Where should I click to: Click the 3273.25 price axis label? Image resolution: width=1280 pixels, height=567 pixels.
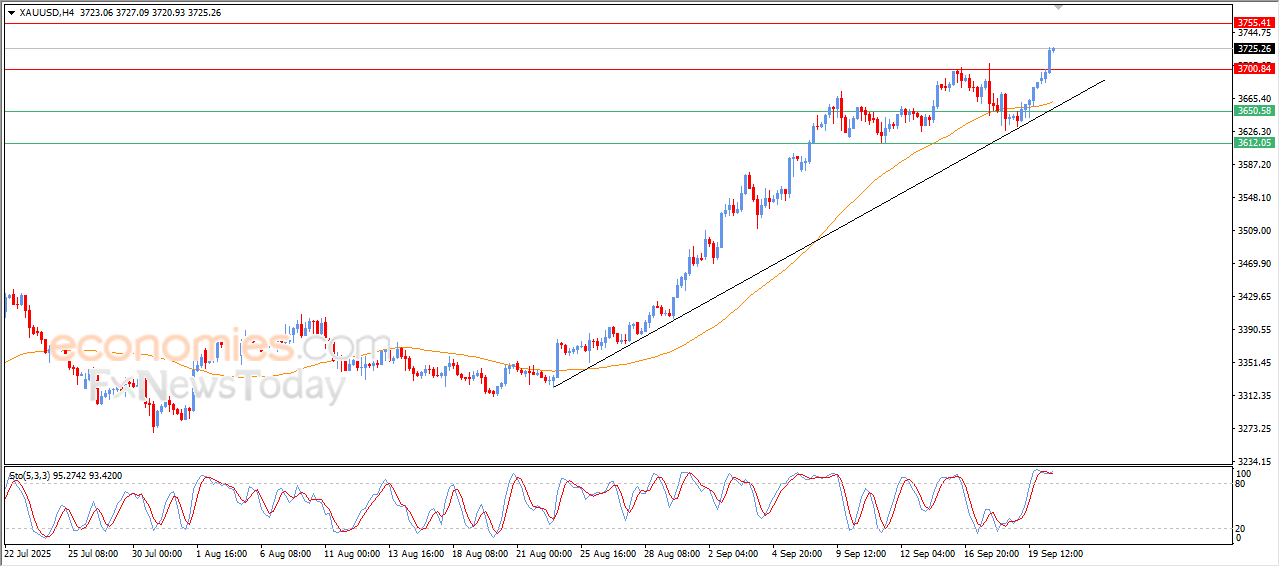[1253, 428]
